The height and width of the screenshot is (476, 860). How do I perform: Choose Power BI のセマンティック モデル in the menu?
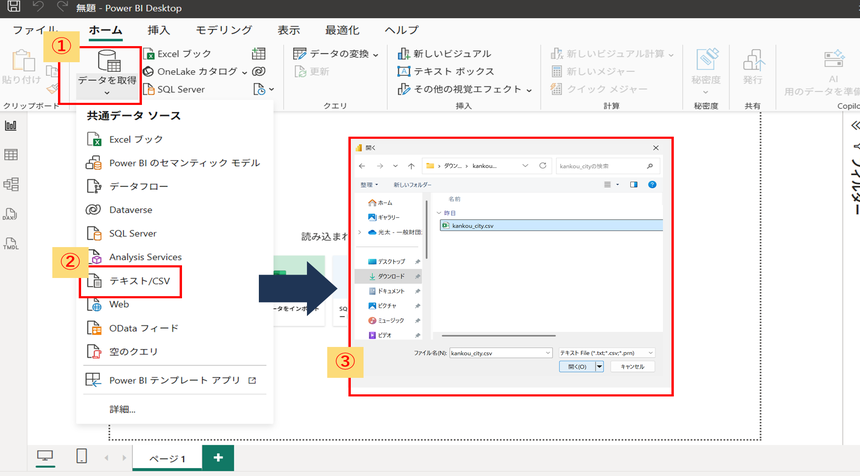click(x=174, y=163)
